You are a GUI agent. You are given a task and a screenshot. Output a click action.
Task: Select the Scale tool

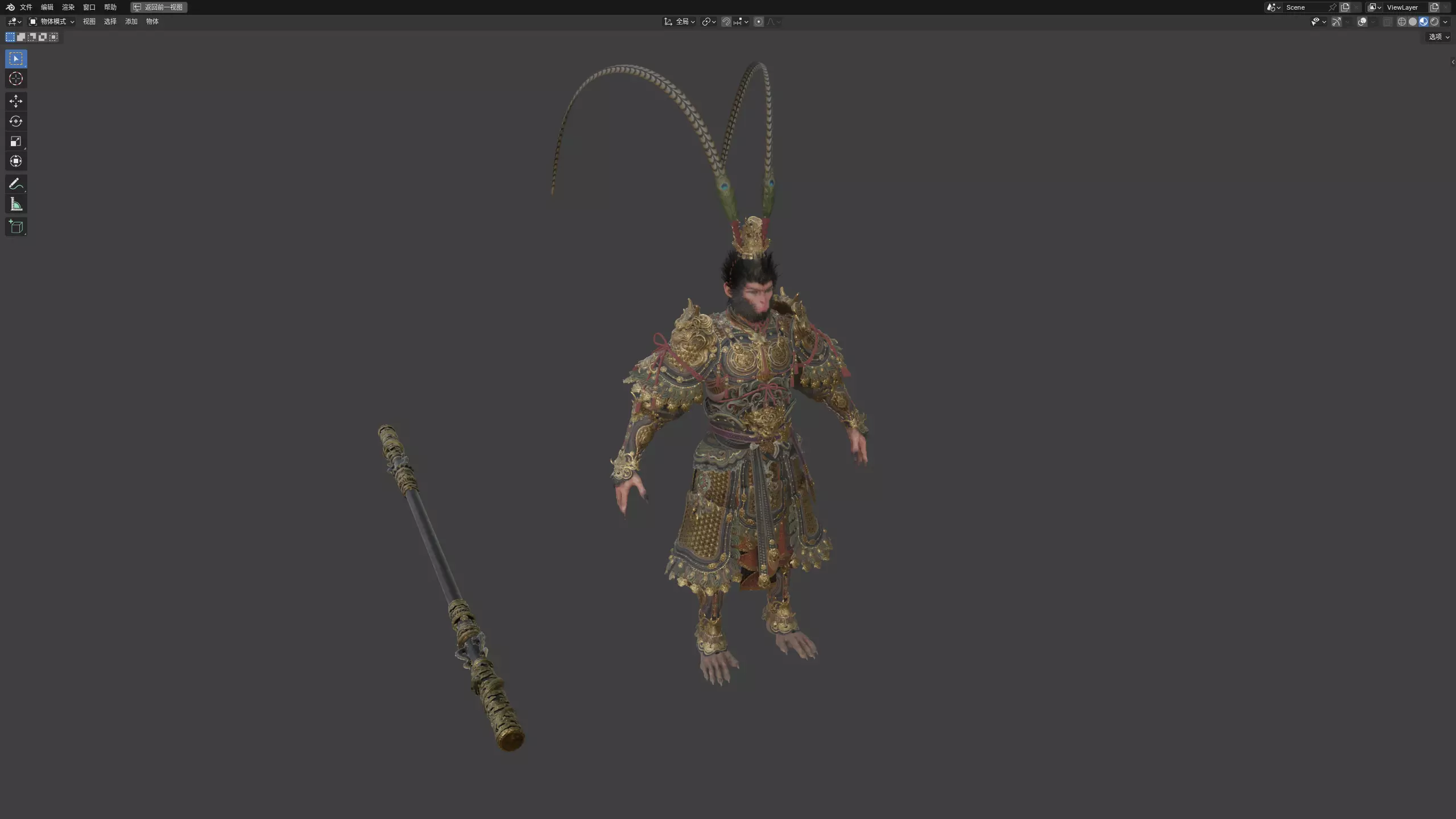click(16, 141)
